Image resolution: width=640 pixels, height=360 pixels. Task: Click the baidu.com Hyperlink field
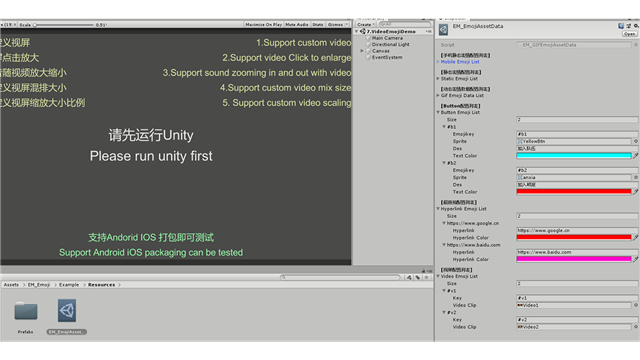click(x=577, y=252)
